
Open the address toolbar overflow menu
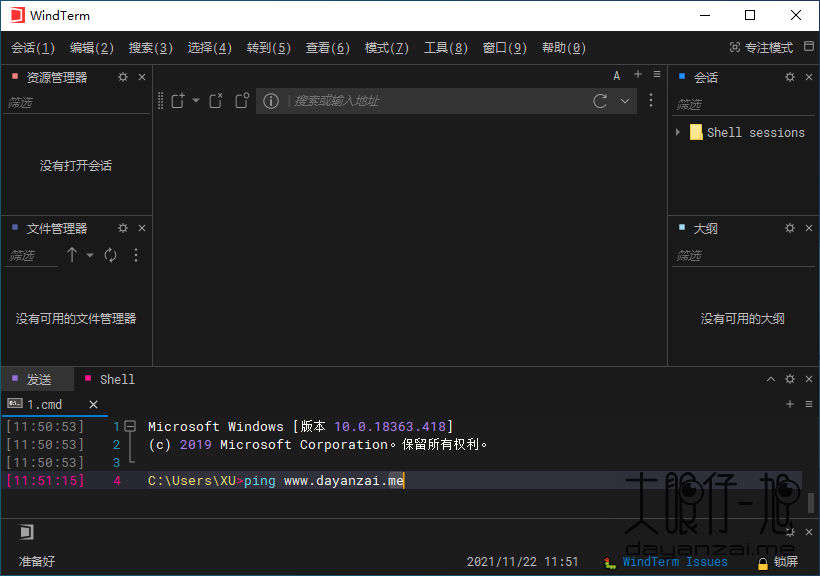click(x=651, y=100)
